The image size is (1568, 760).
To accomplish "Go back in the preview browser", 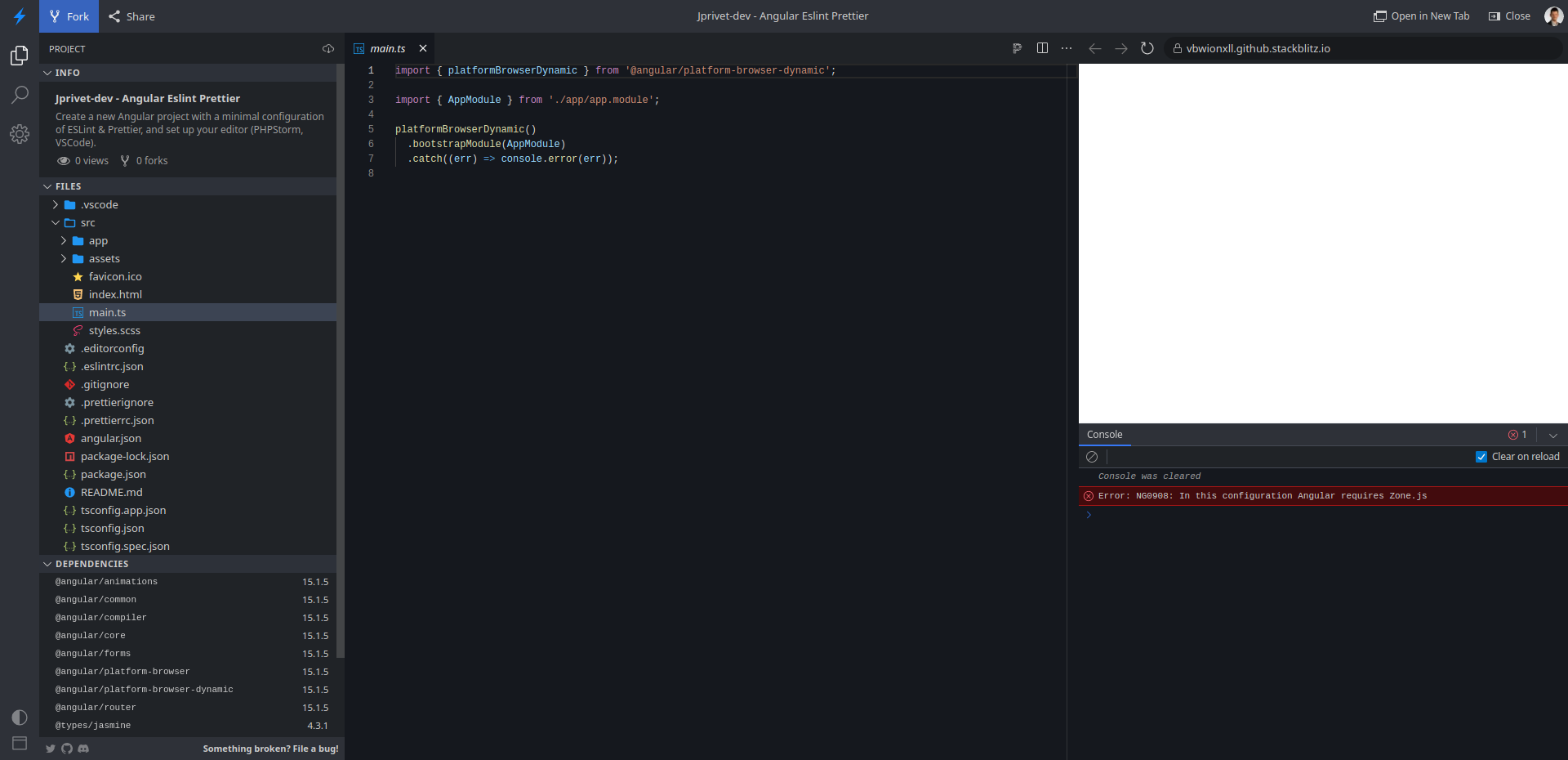I will pyautogui.click(x=1095, y=49).
